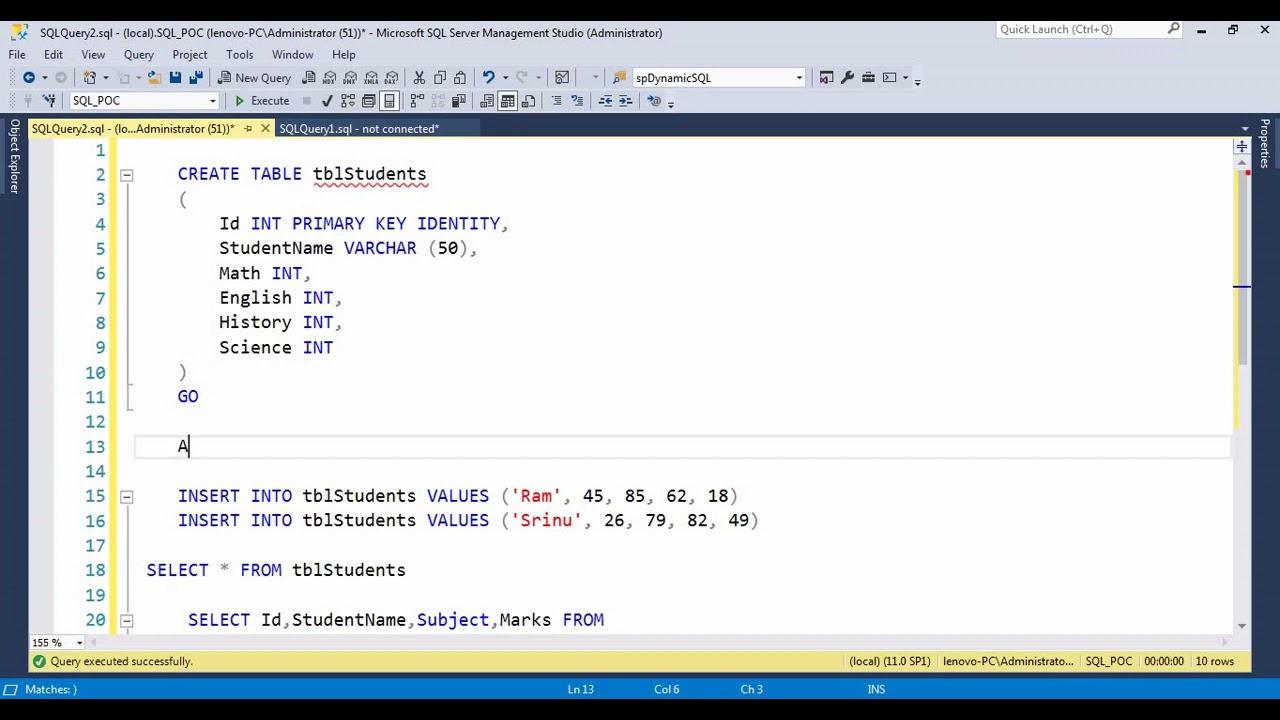Open the Properties side tab
Image resolution: width=1280 pixels, height=720 pixels.
coord(1265,144)
